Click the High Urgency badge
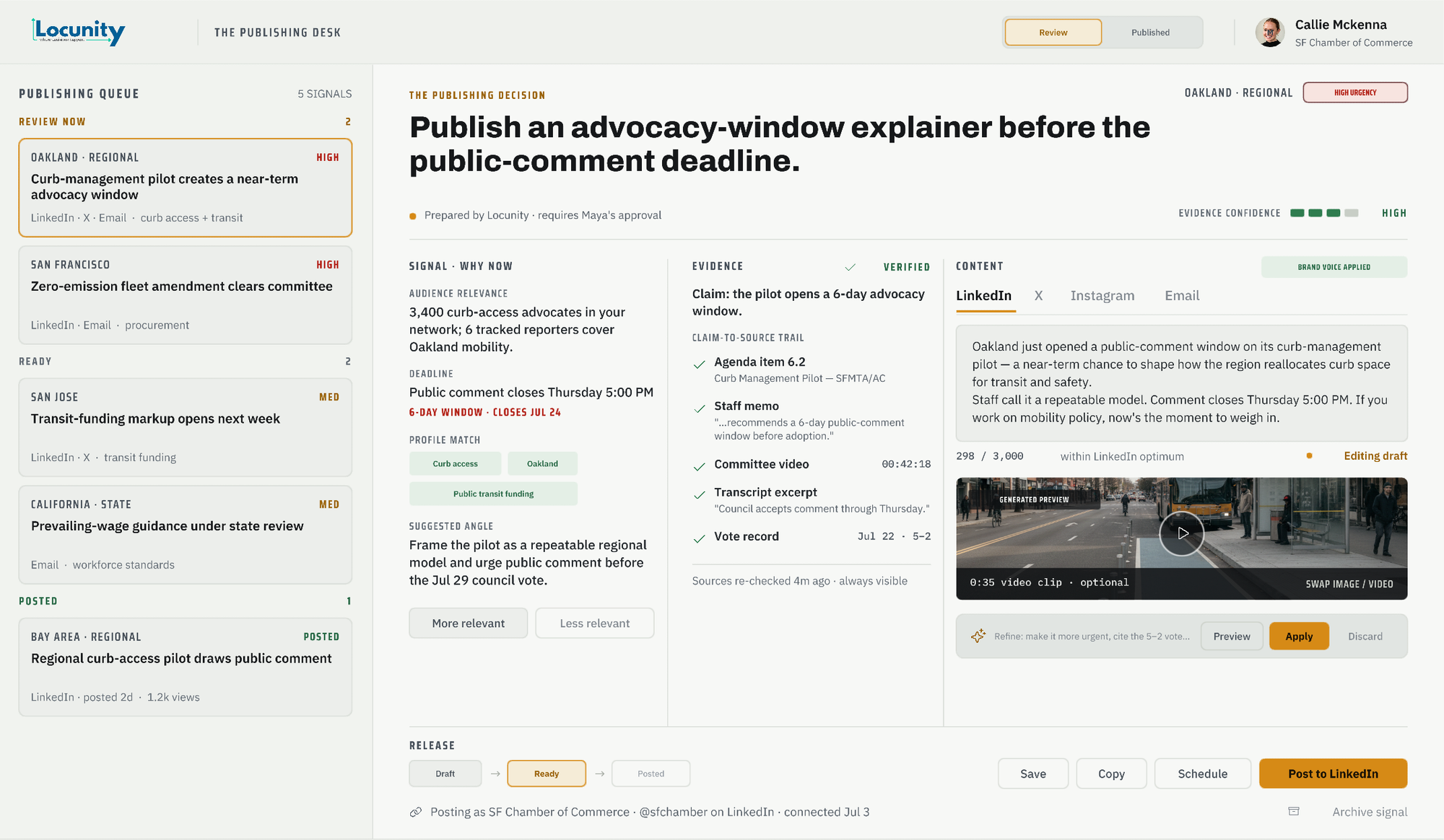This screenshot has width=1444, height=840. pos(1355,92)
